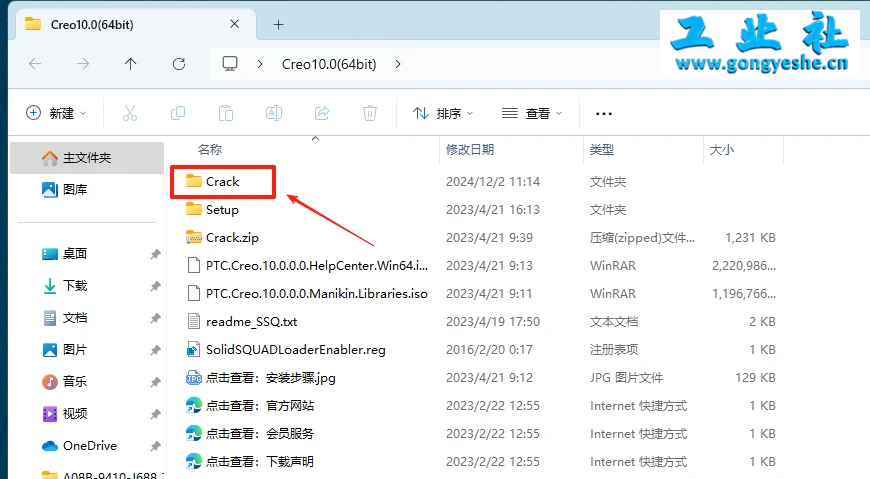Go back using the Back arrow

35,64
